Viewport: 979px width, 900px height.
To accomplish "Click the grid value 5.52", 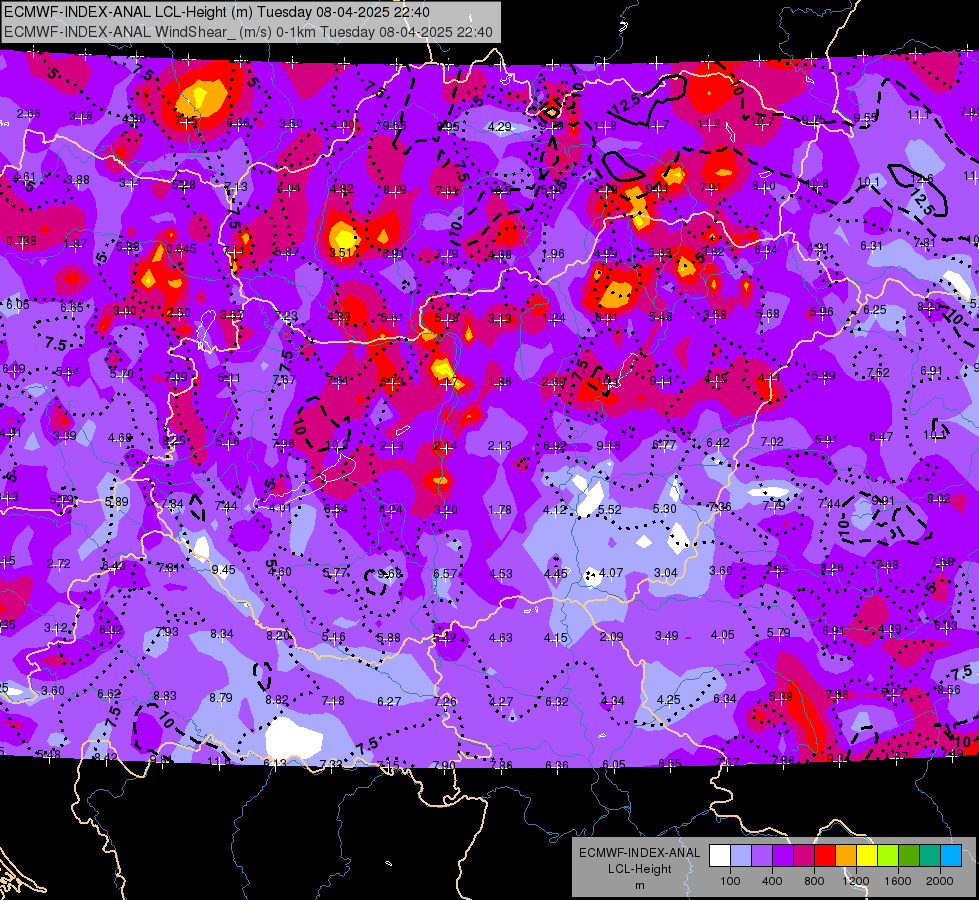I will (609, 510).
